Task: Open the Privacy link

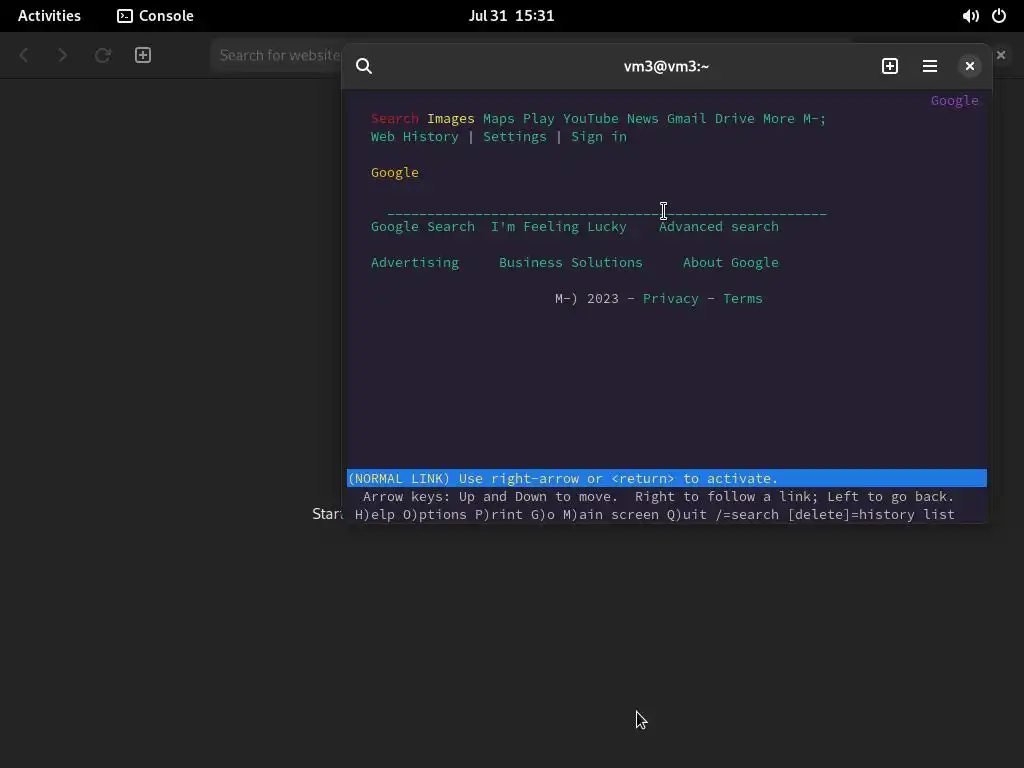Action: 671,298
